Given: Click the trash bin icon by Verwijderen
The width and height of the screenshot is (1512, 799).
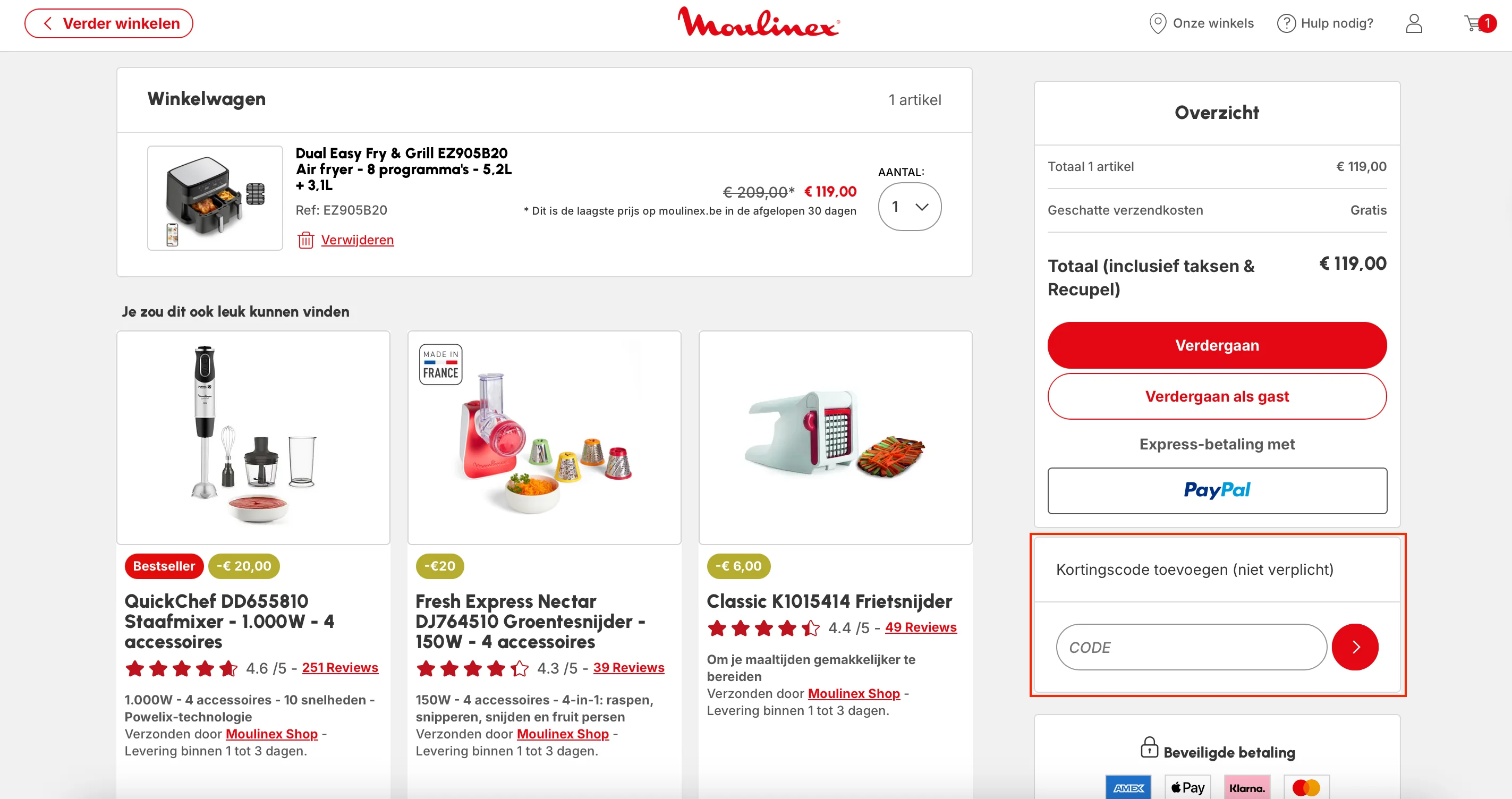Looking at the screenshot, I should (305, 240).
